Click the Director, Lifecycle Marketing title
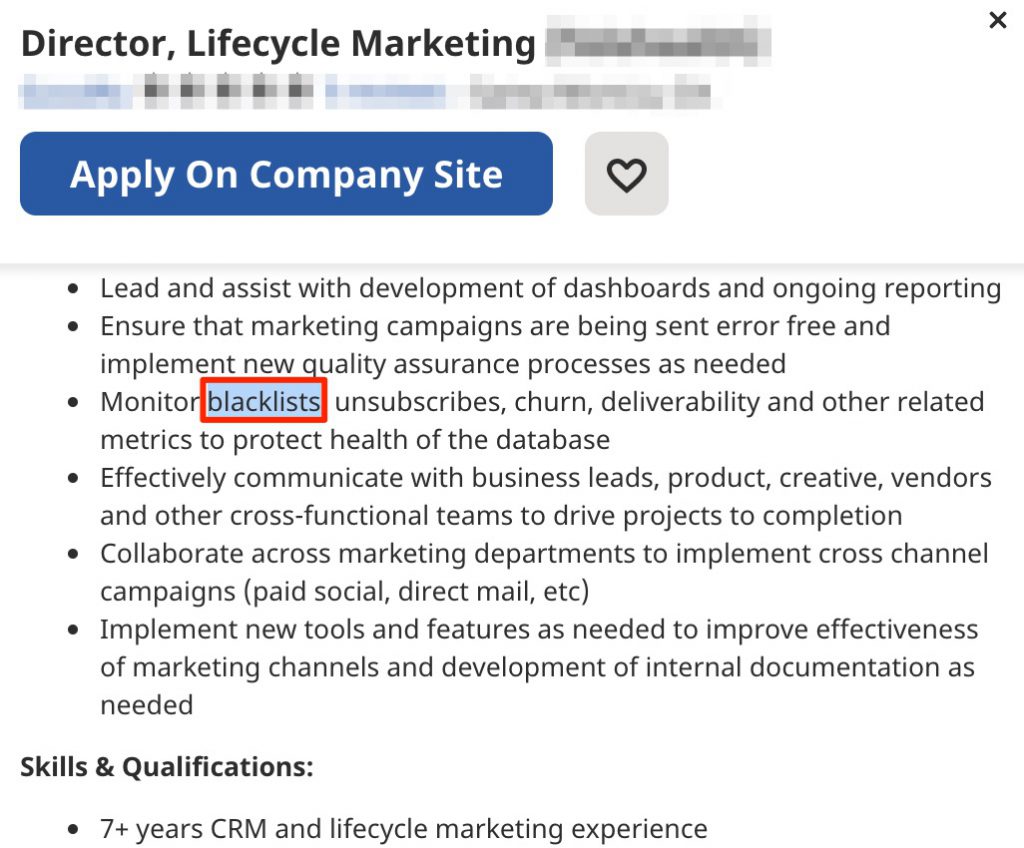 tap(278, 44)
